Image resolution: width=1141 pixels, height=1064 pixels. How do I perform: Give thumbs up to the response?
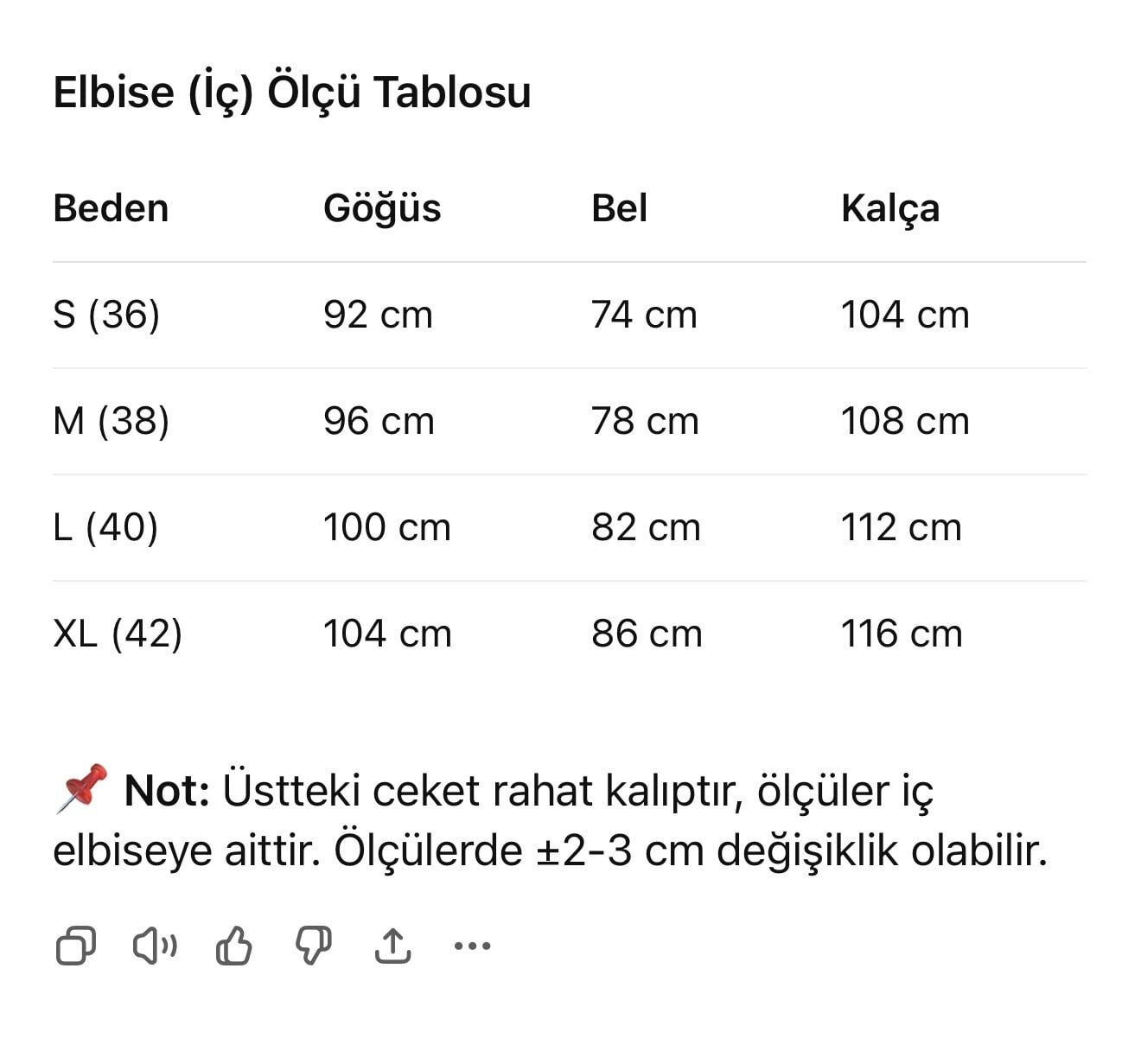tap(233, 946)
